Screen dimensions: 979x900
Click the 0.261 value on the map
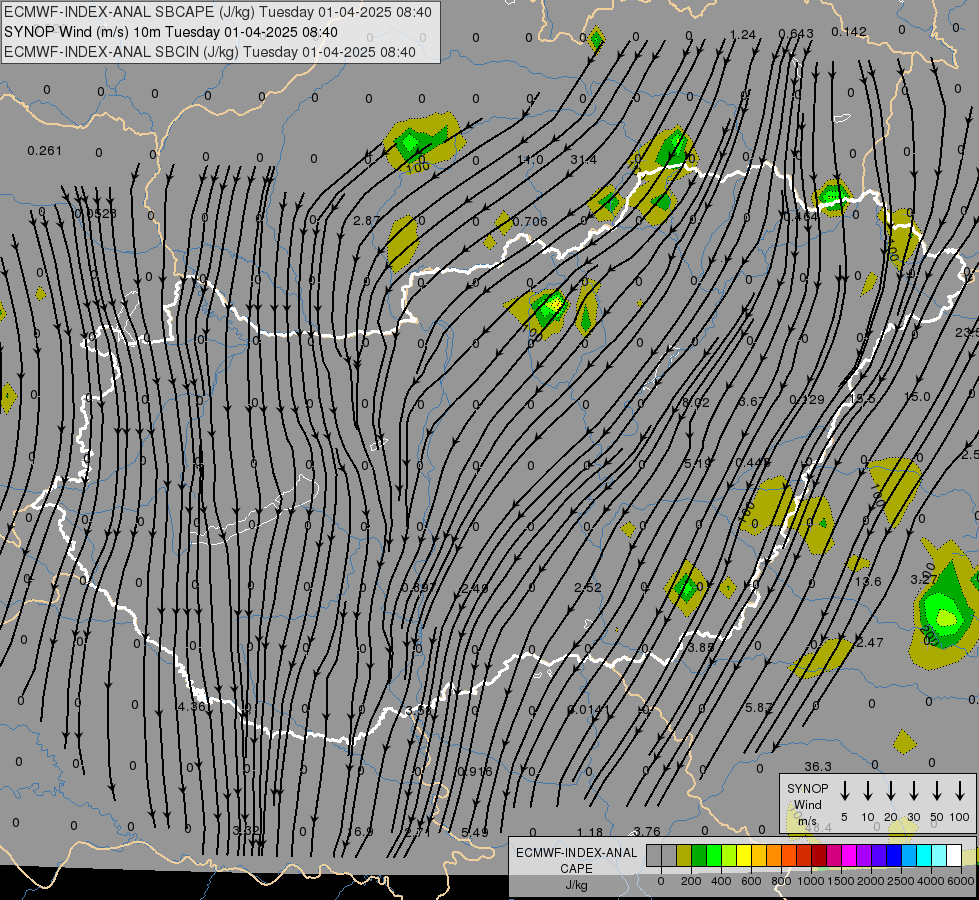44,151
